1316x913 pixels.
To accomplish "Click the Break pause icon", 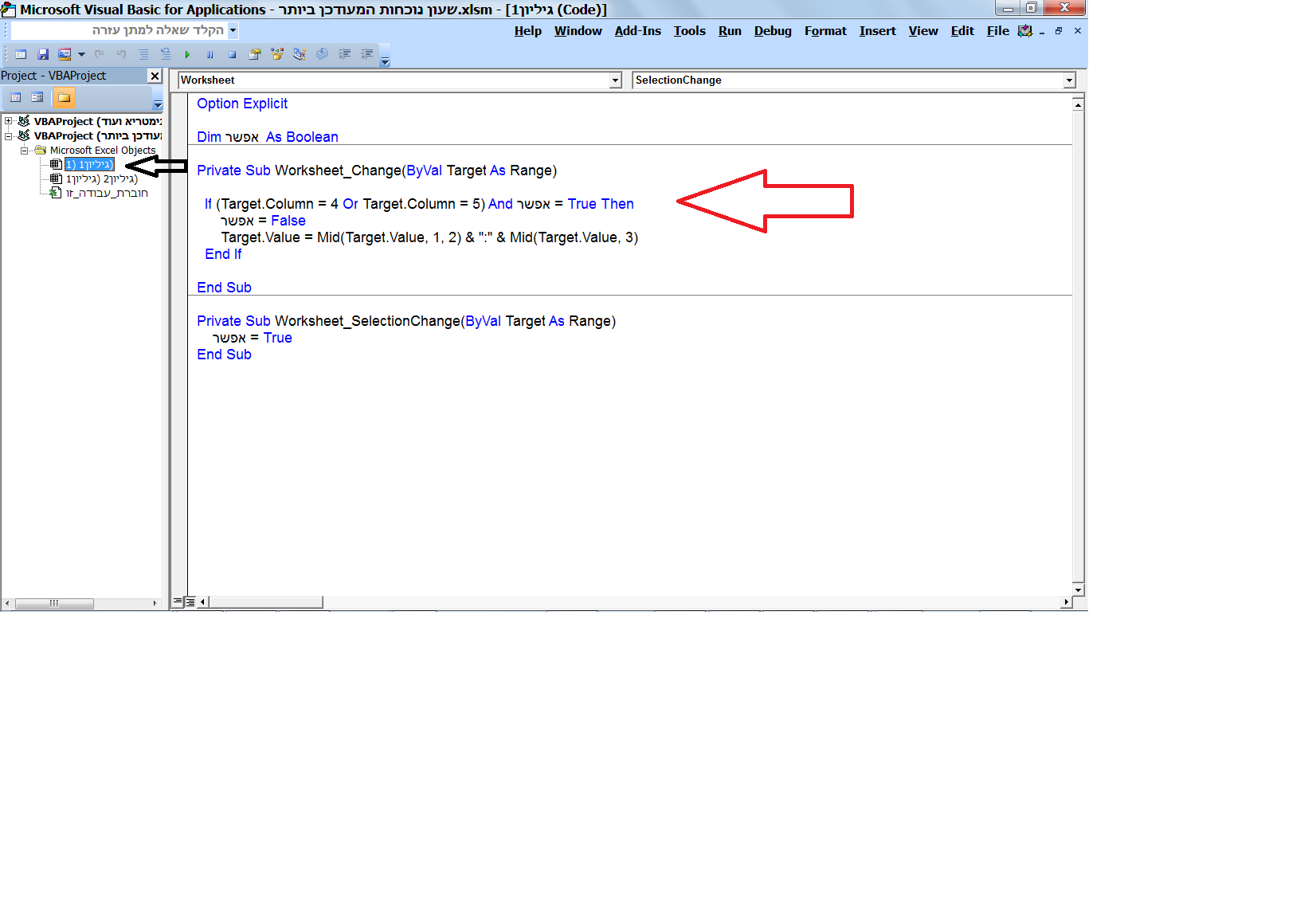I will pyautogui.click(x=210, y=54).
